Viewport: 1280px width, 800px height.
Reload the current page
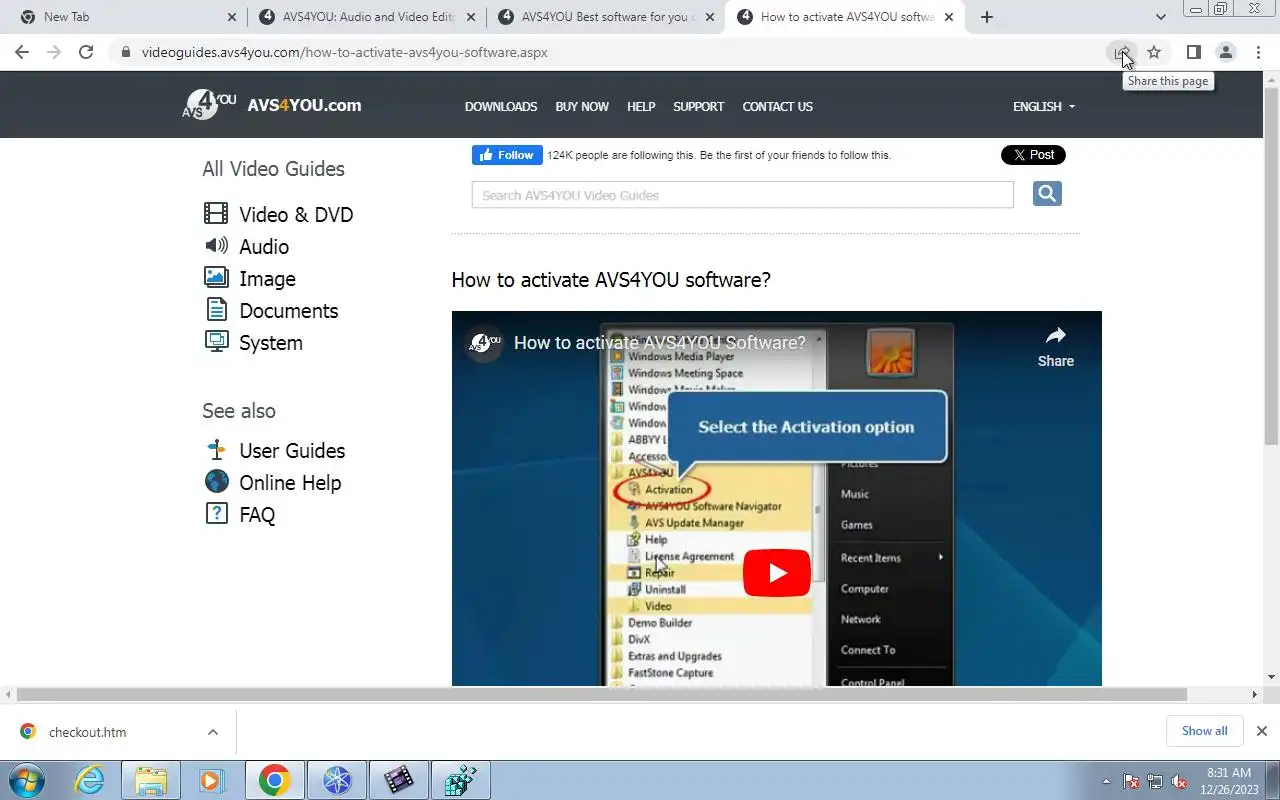[x=86, y=52]
